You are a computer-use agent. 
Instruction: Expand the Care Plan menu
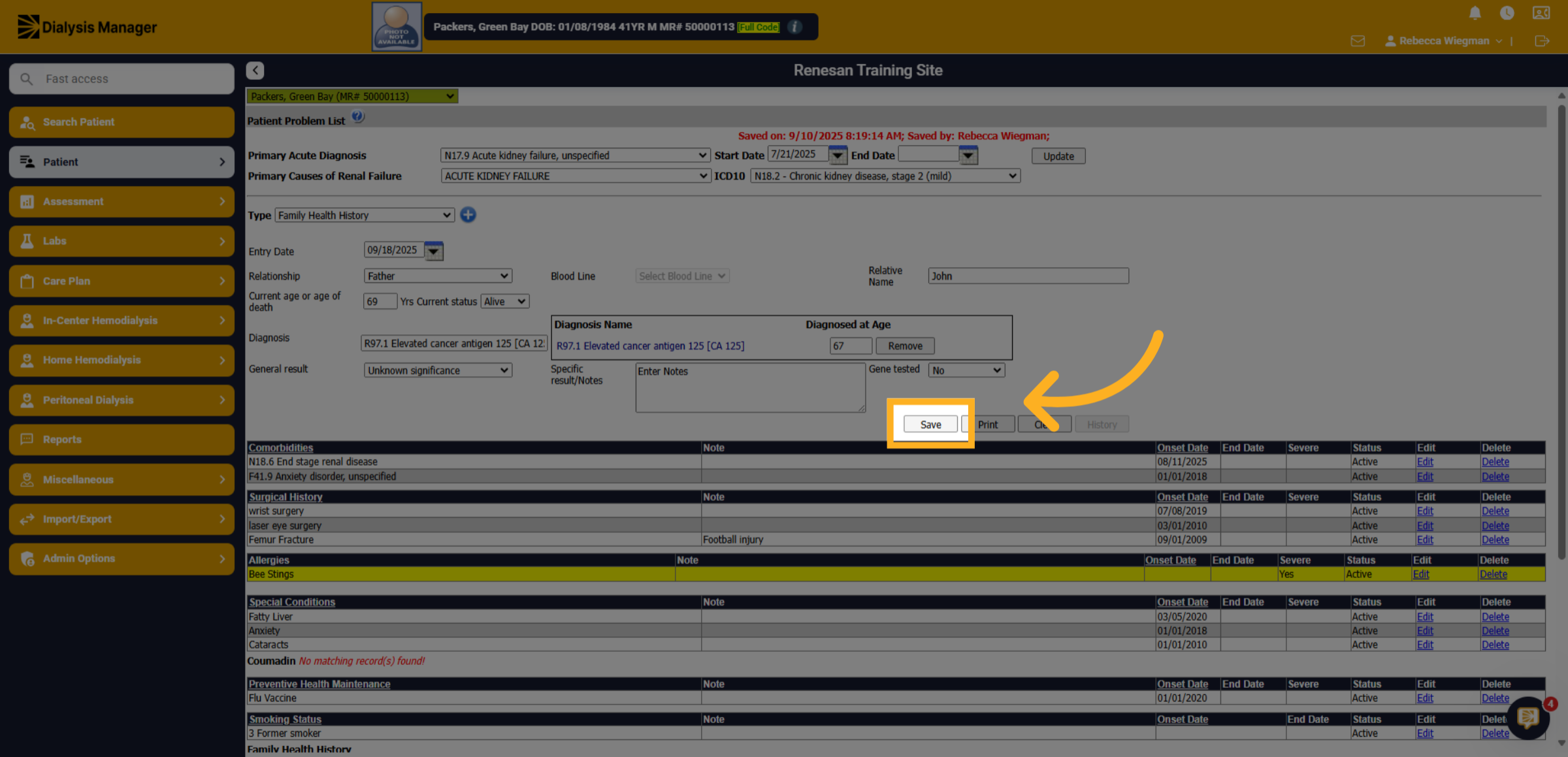tap(122, 281)
